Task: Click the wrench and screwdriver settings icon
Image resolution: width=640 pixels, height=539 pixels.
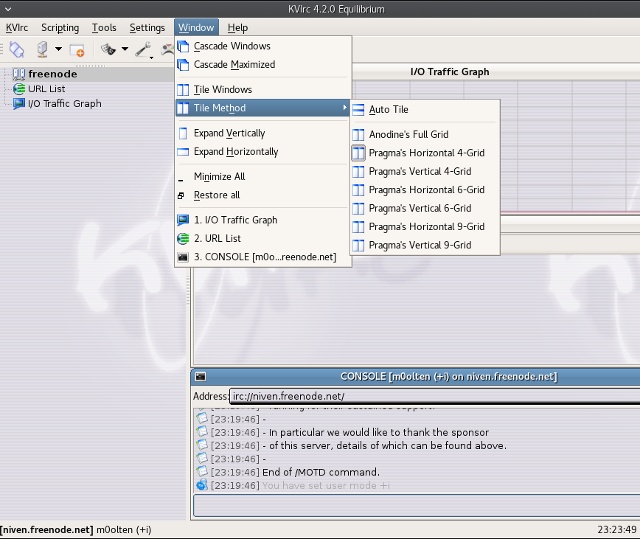Action: [x=144, y=50]
